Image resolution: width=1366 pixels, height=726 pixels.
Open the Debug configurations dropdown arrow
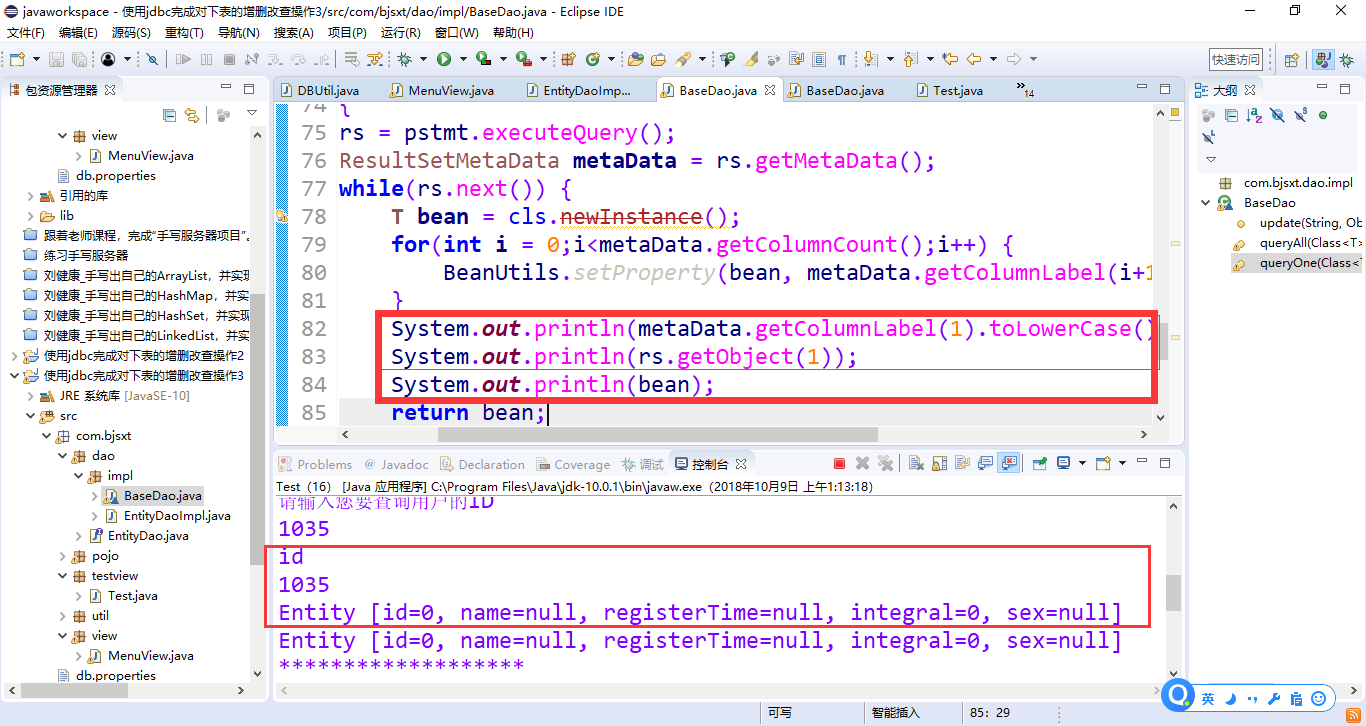[423, 59]
